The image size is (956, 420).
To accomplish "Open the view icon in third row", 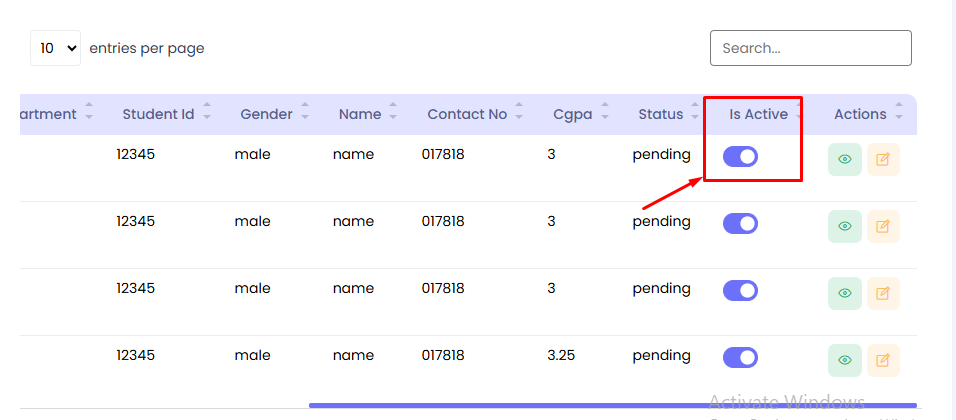I will pos(845,293).
